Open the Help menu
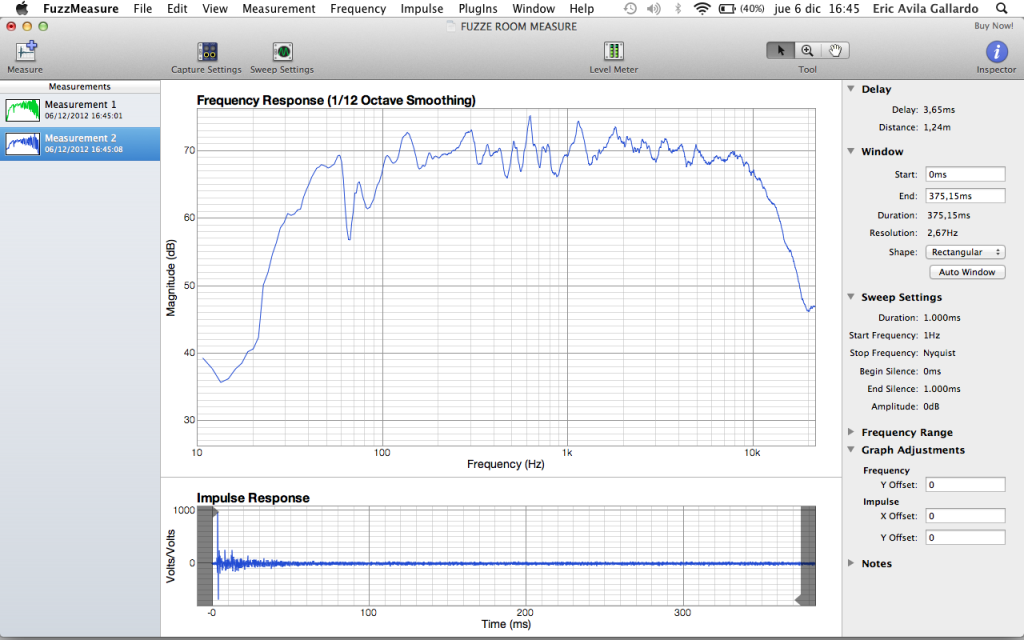Screen dimensions: 1024x640 click(581, 8)
